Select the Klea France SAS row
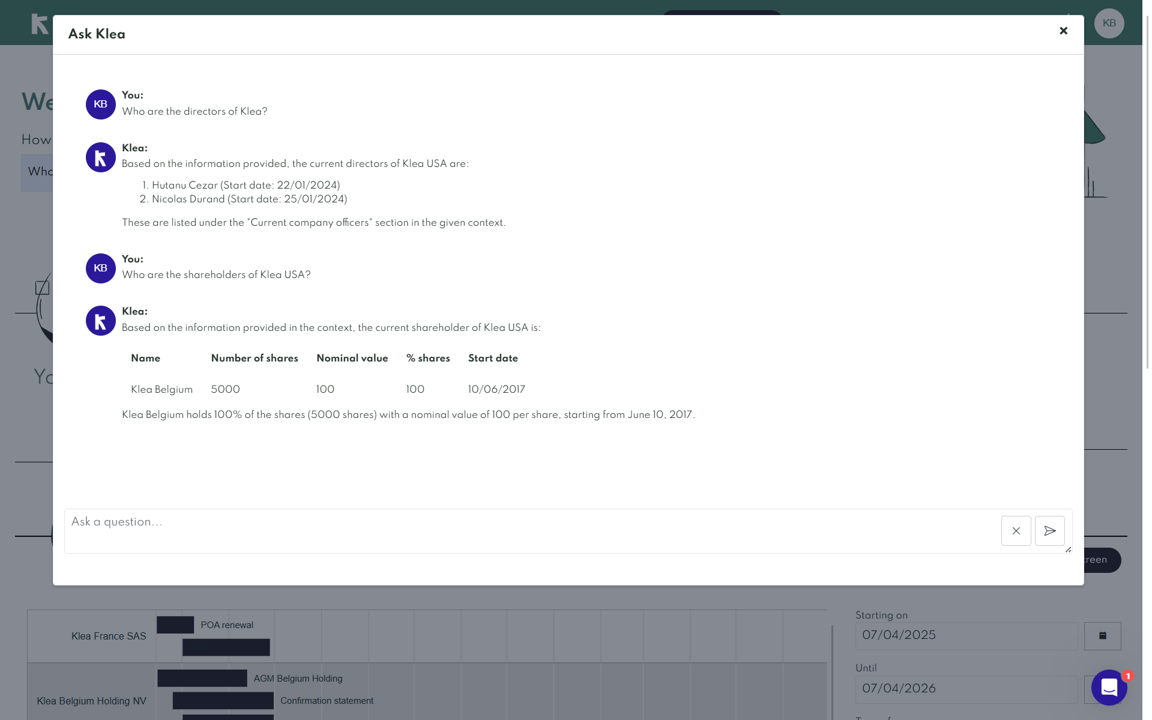Viewport: 1152px width, 720px height. click(107, 635)
